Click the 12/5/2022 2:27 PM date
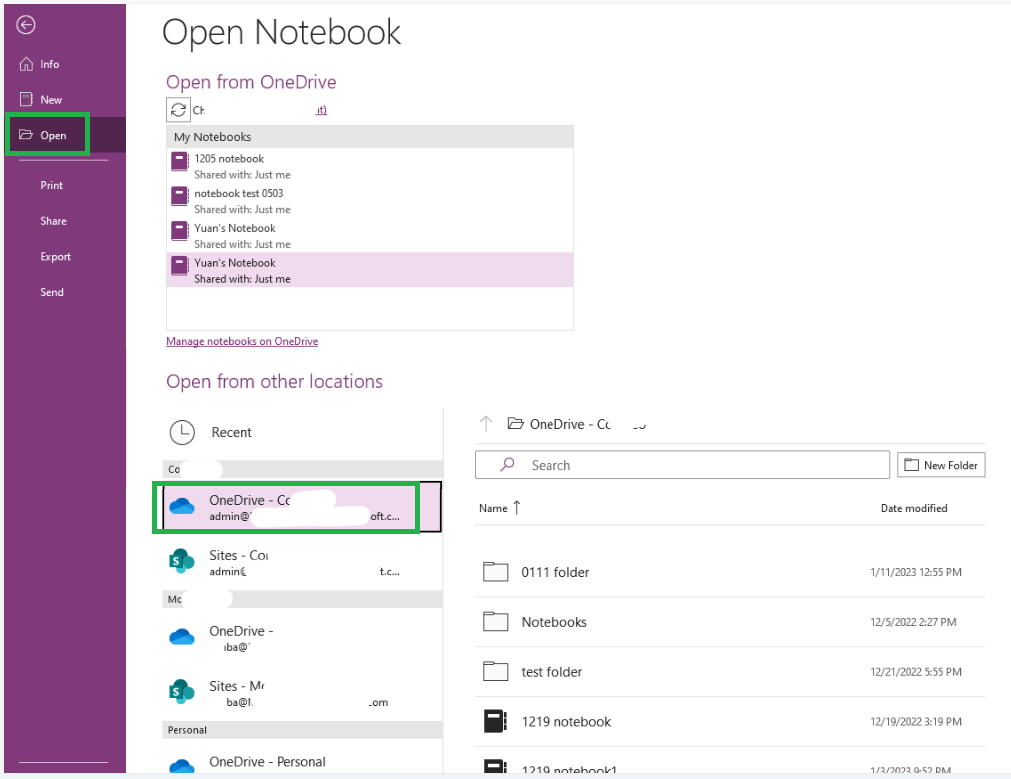This screenshot has height=779, width=1011. (x=913, y=622)
